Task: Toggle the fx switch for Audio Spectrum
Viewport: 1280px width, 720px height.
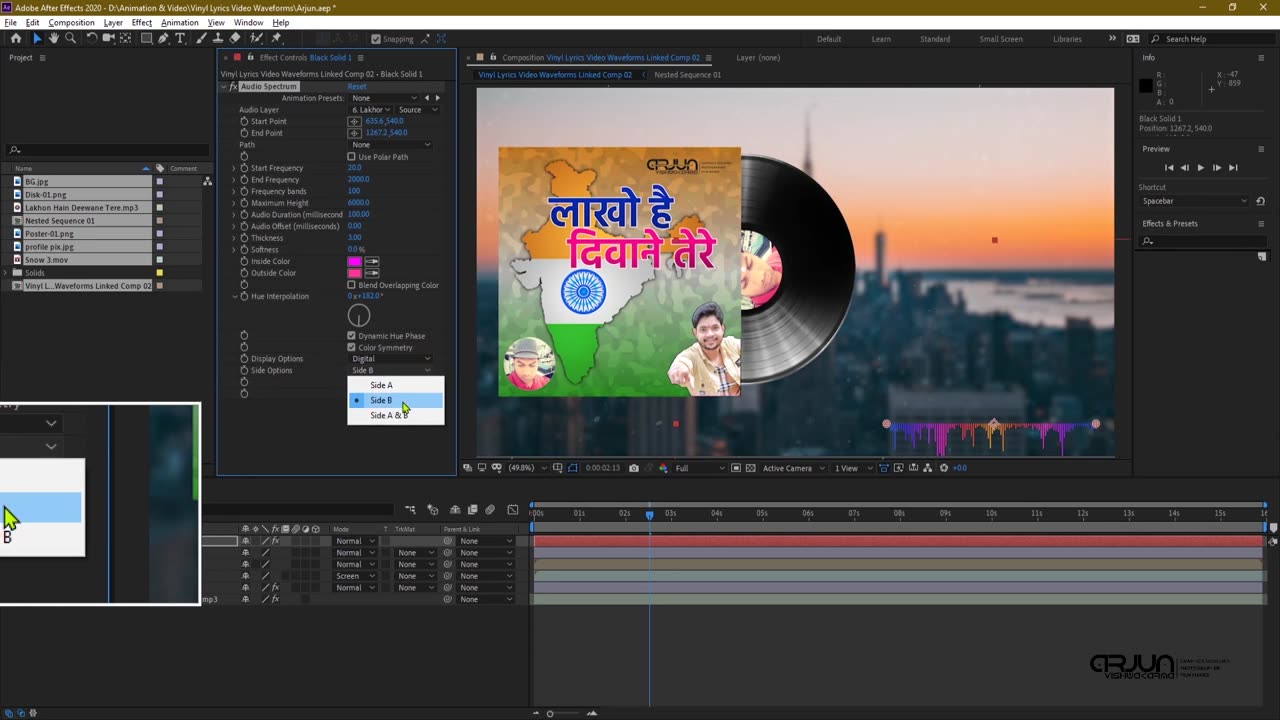Action: click(x=233, y=87)
